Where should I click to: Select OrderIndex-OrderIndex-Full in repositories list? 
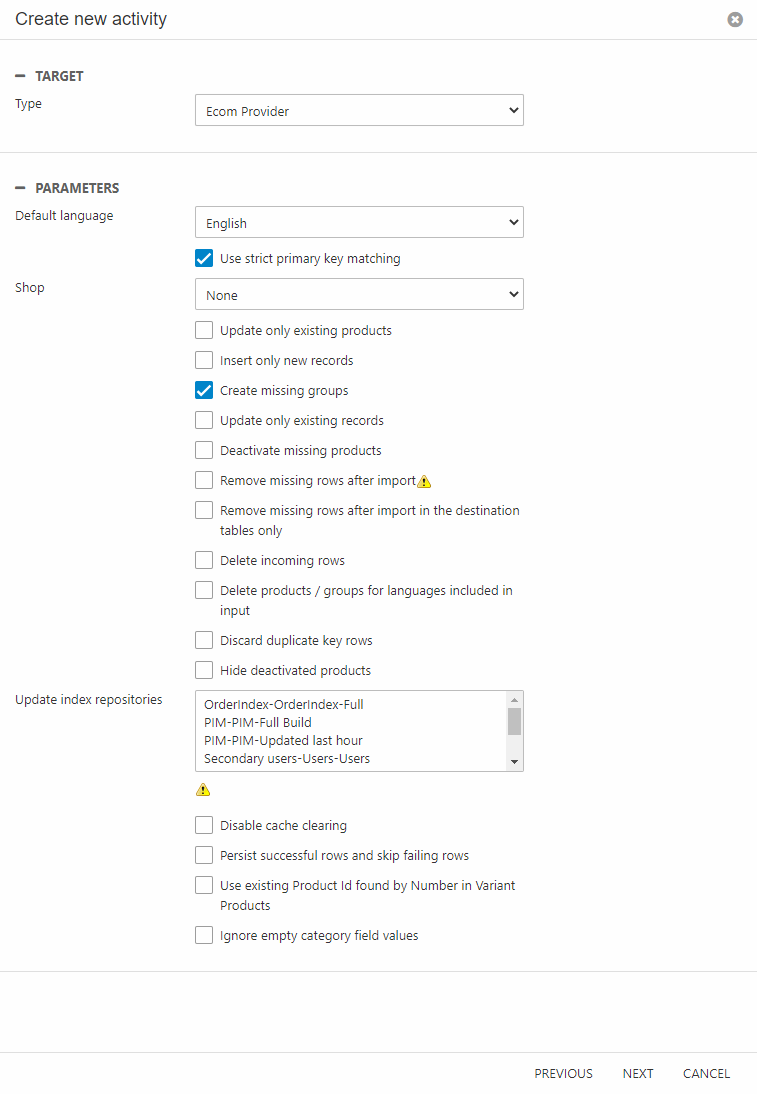(x=284, y=705)
